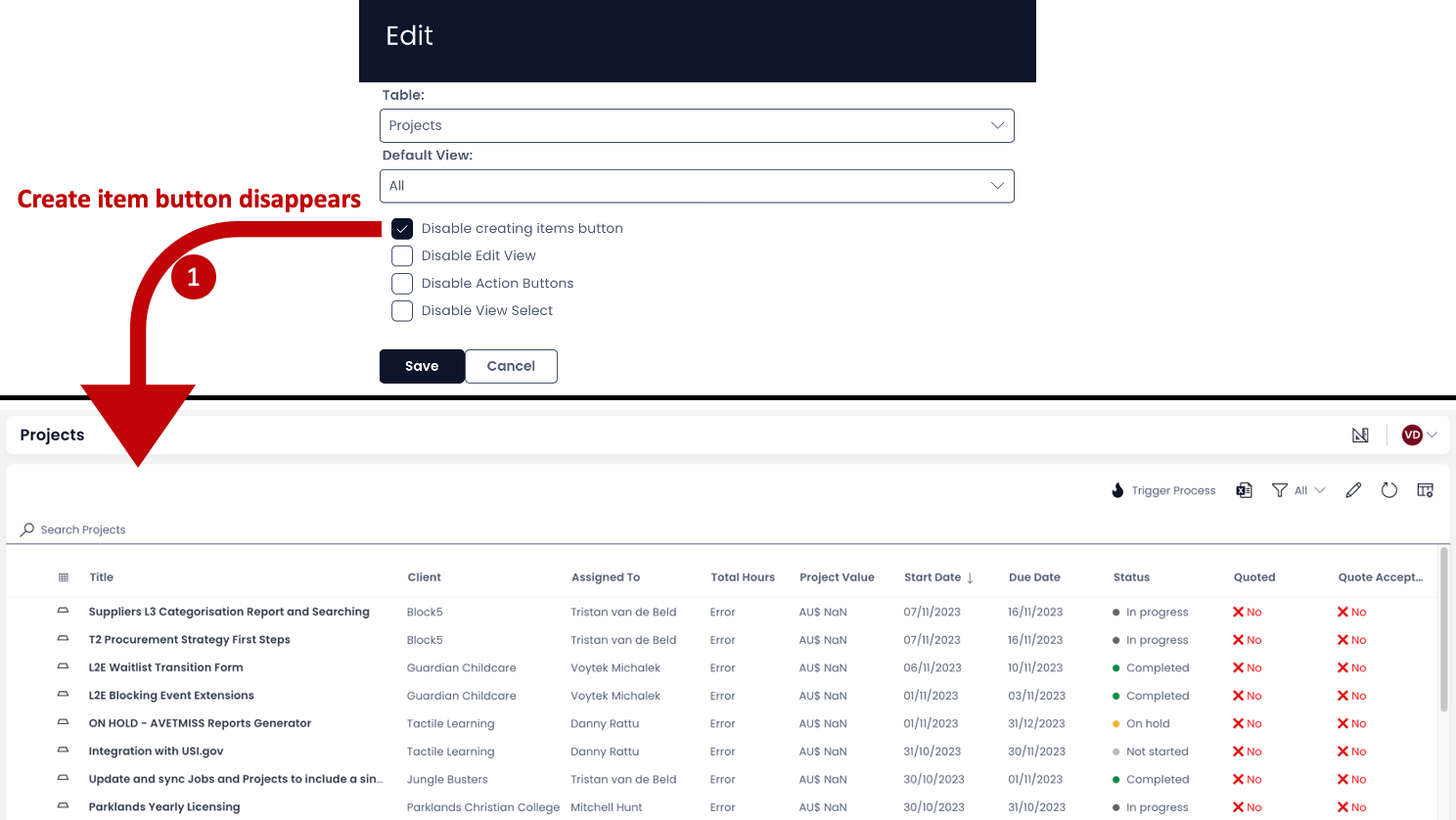Image resolution: width=1456 pixels, height=820 pixels.
Task: Open the Default View dropdown showing All
Action: tap(697, 186)
